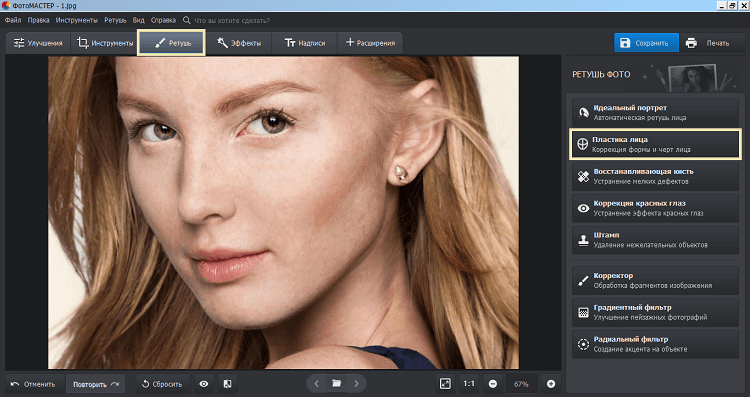This screenshot has width=750, height=397.
Task: Click the search field 'Что вы хотите сделать?'
Action: pos(232,20)
